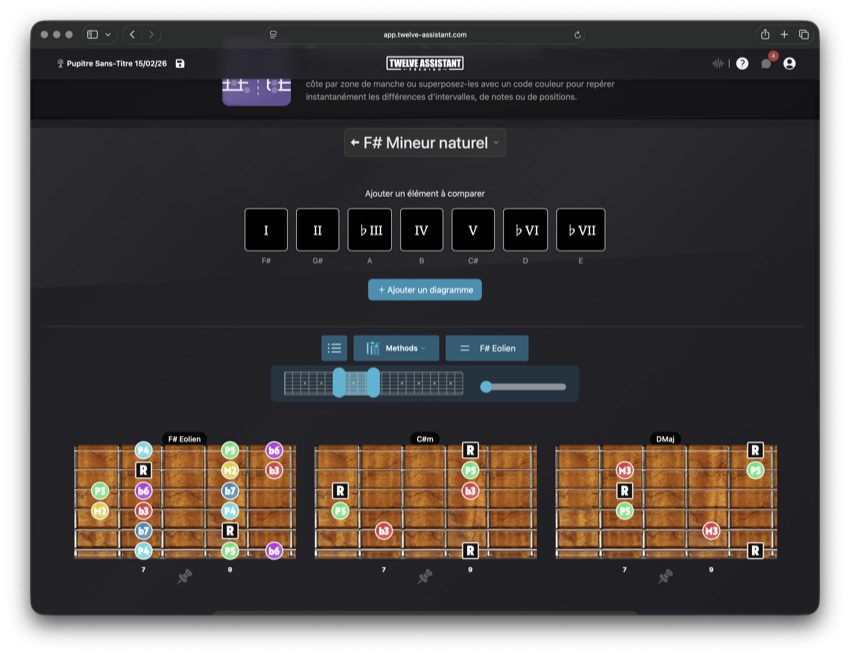Viewport: 850px width, 655px height.
Task: Select the ♭III degree tile
Action: tap(370, 230)
